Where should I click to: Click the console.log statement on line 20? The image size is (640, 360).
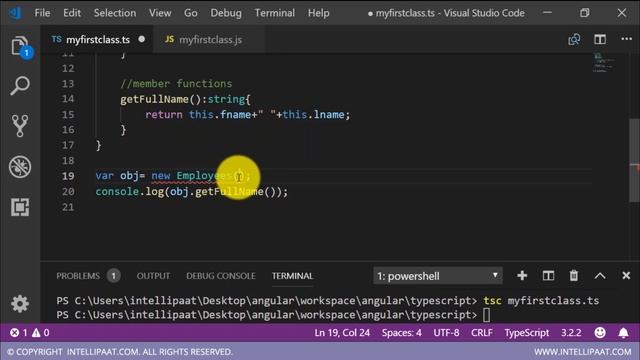click(192, 191)
